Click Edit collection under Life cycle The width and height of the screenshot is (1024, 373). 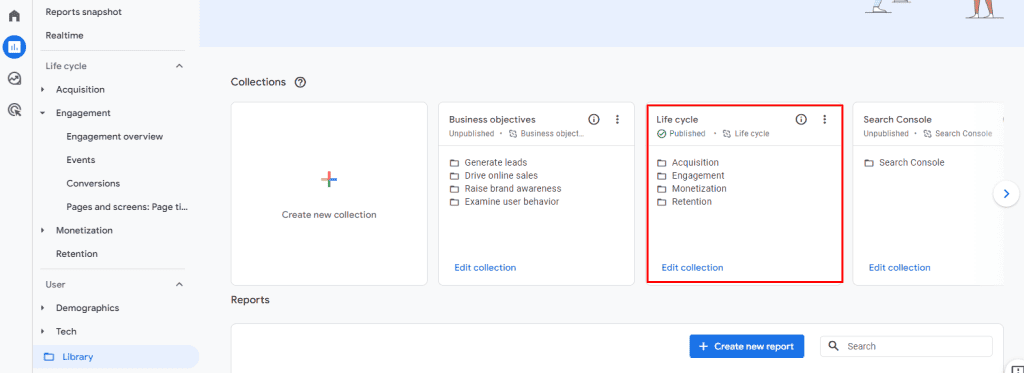coord(692,268)
